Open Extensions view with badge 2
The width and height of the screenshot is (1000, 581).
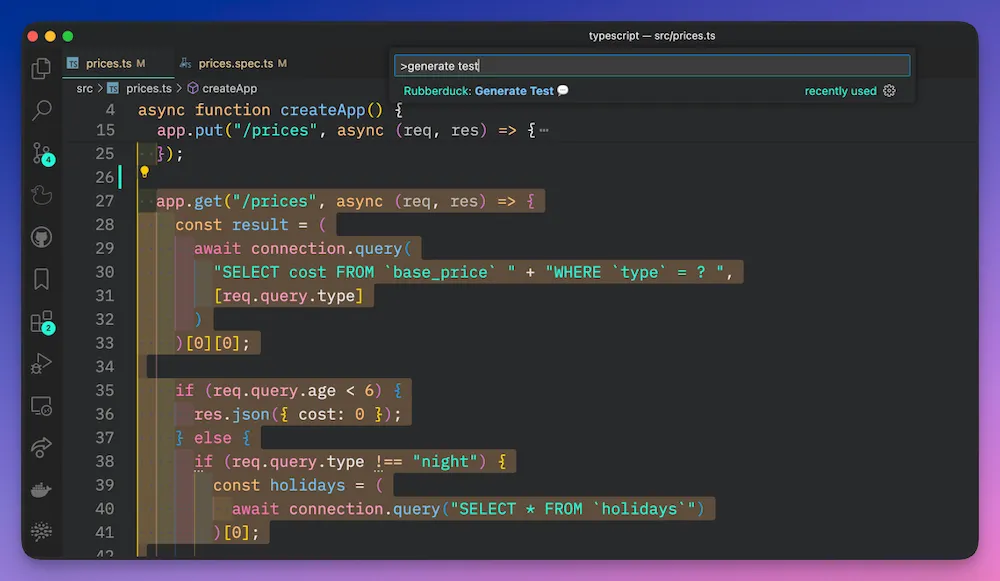42,322
